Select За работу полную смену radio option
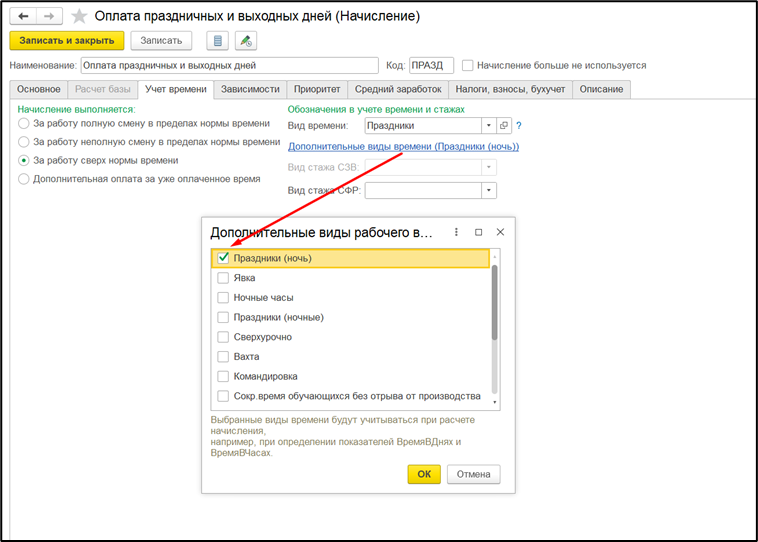This screenshot has width=758, height=542. tap(24, 124)
